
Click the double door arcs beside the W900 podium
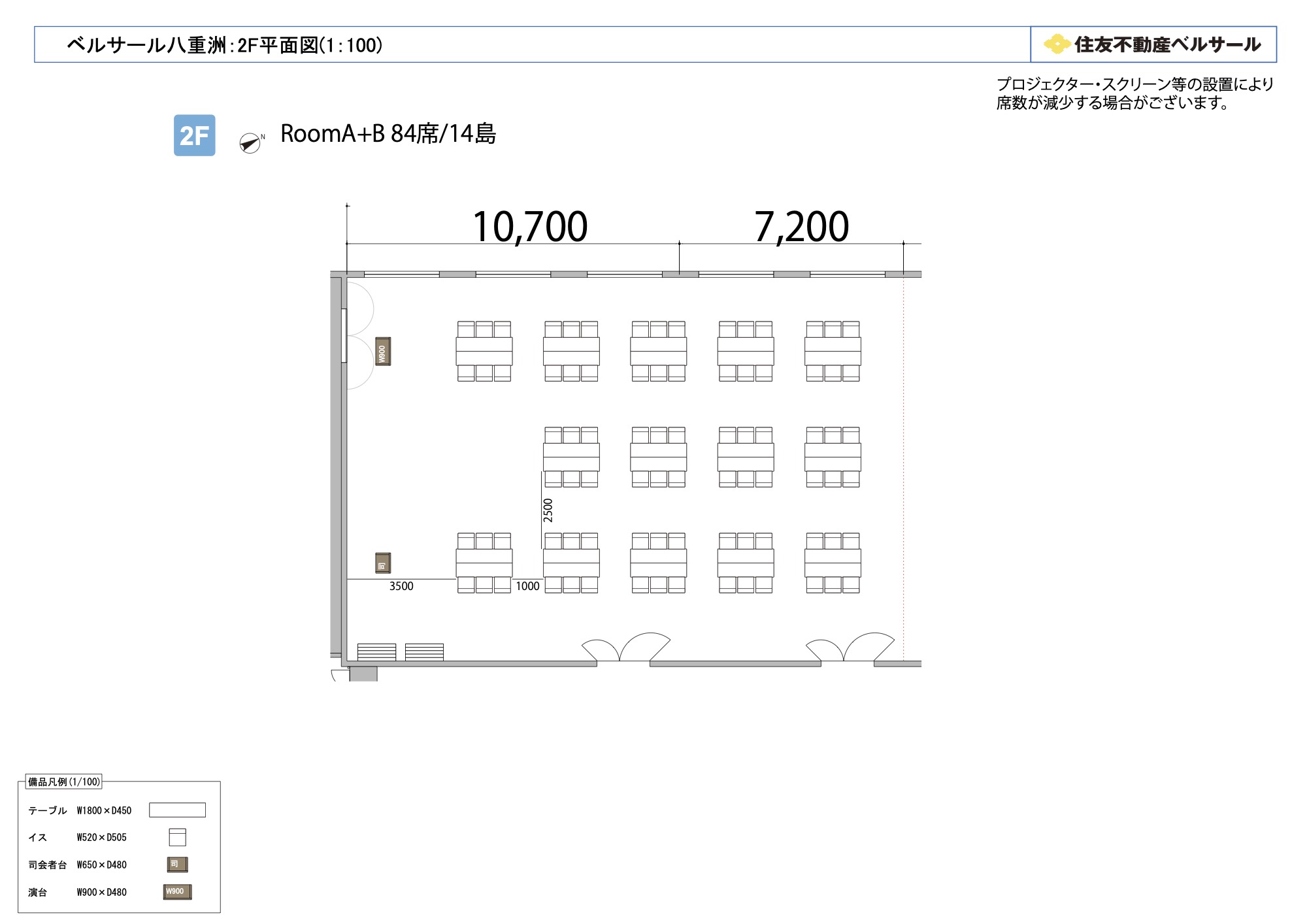click(359, 335)
